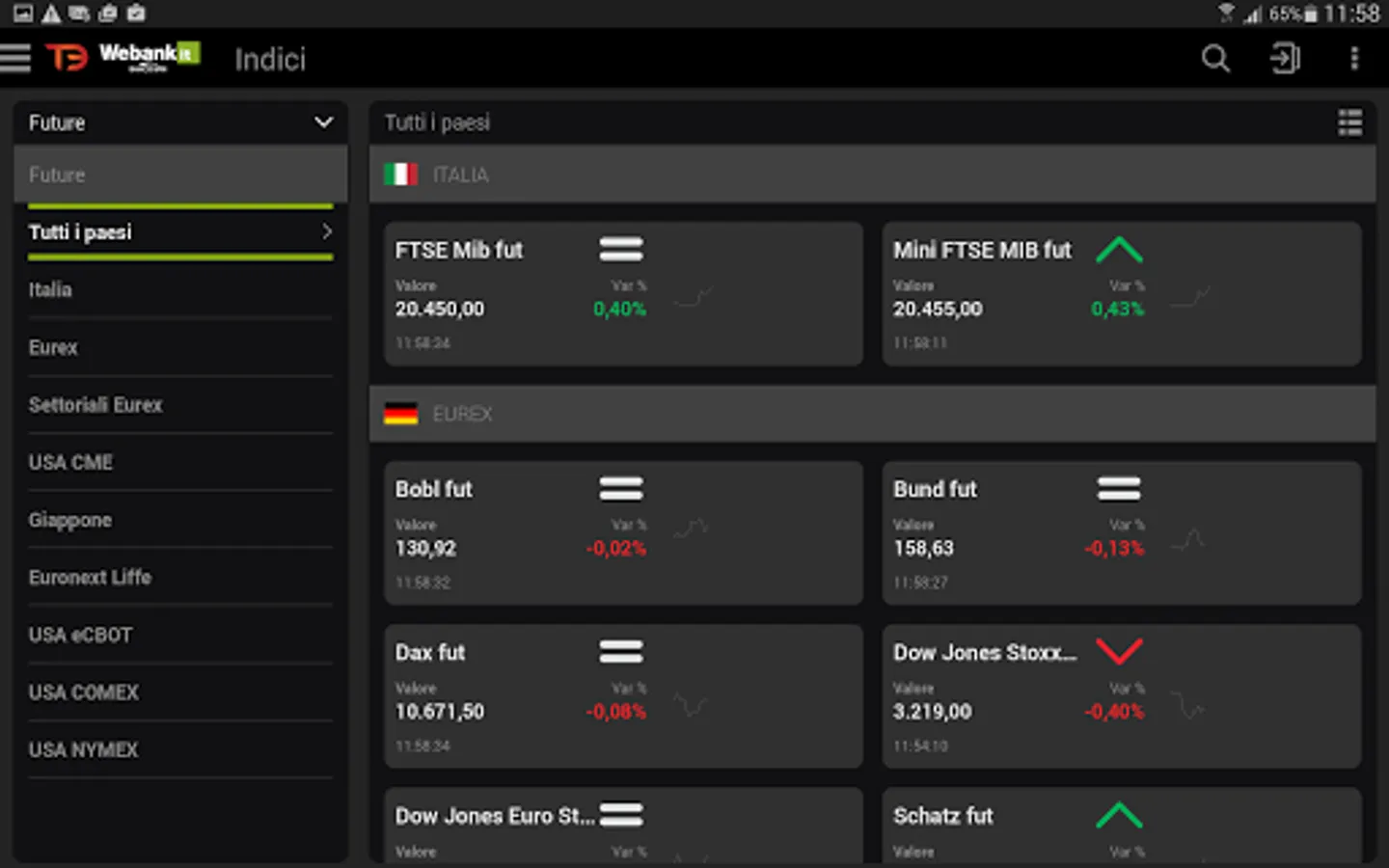Viewport: 1389px width, 868px height.
Task: Select the Future category tab
Action: tap(180, 175)
